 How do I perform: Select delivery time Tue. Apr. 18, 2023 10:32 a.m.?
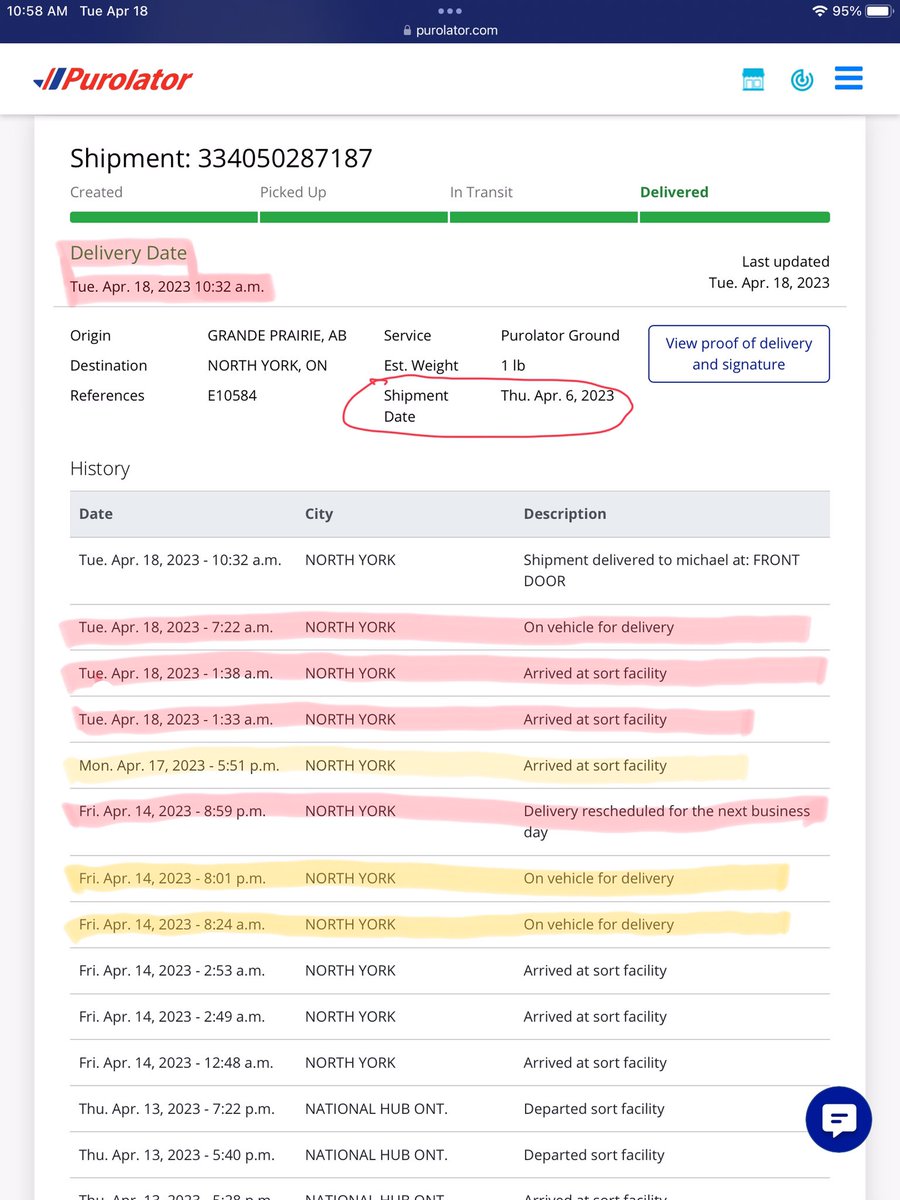[x=167, y=287]
